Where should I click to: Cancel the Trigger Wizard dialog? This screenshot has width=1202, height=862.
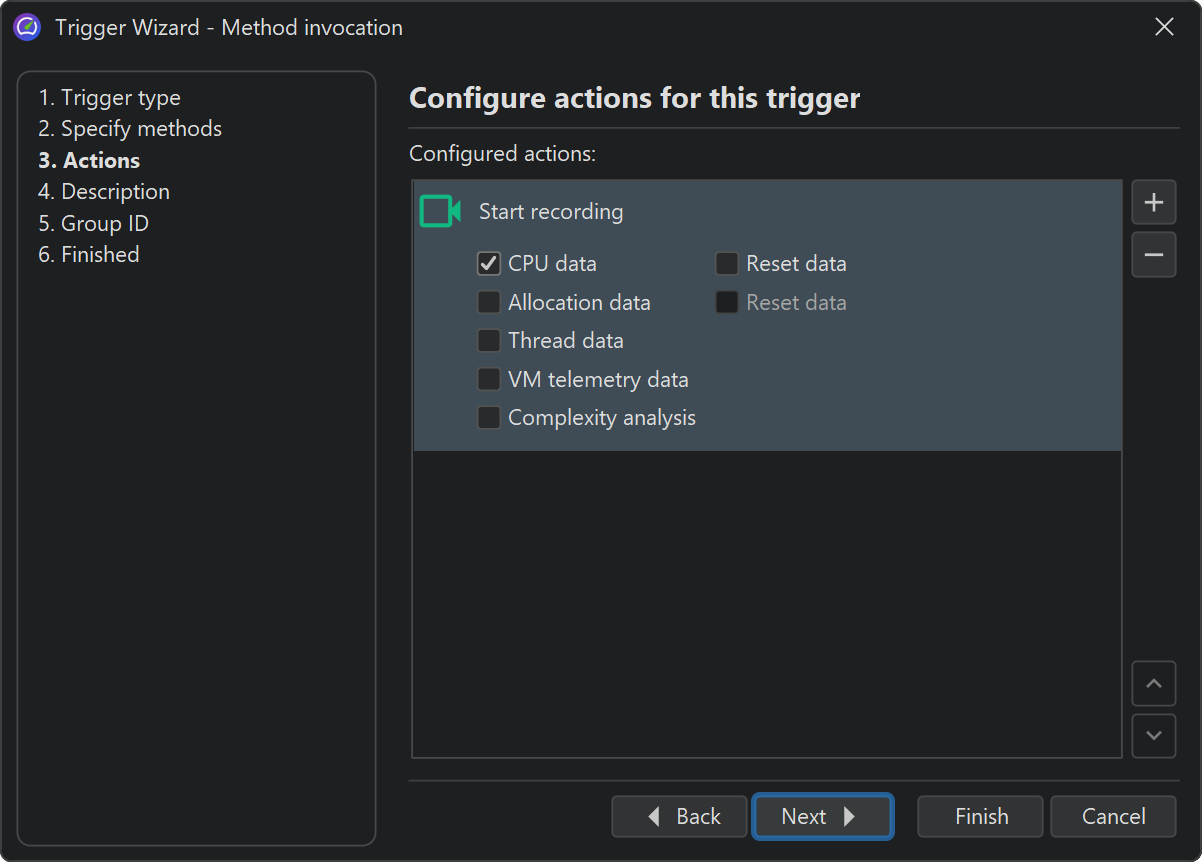1113,817
